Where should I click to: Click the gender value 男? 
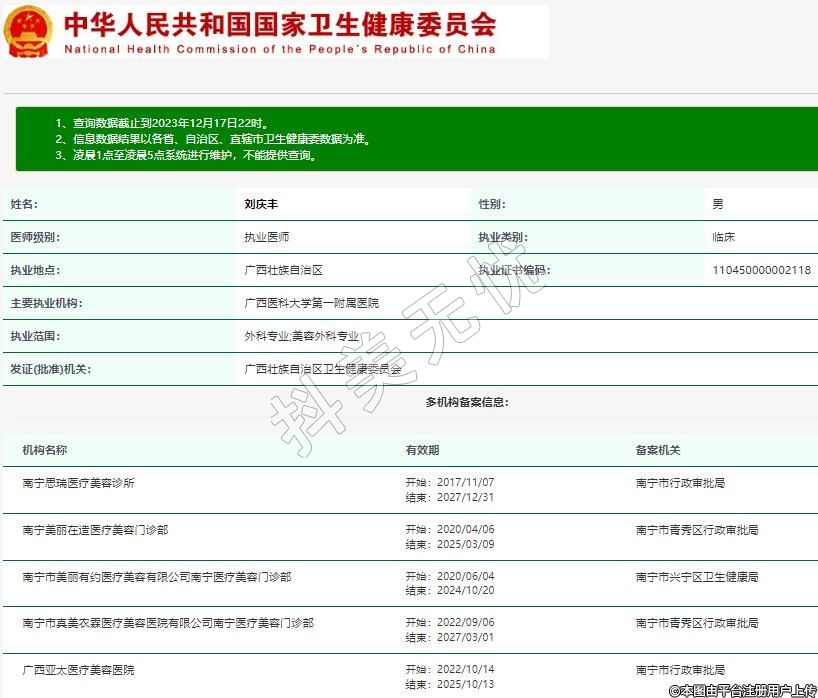[x=717, y=204]
